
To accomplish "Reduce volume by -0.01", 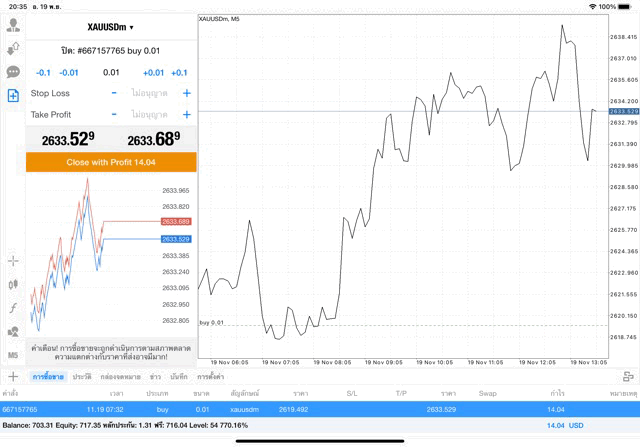I will 69,72.
